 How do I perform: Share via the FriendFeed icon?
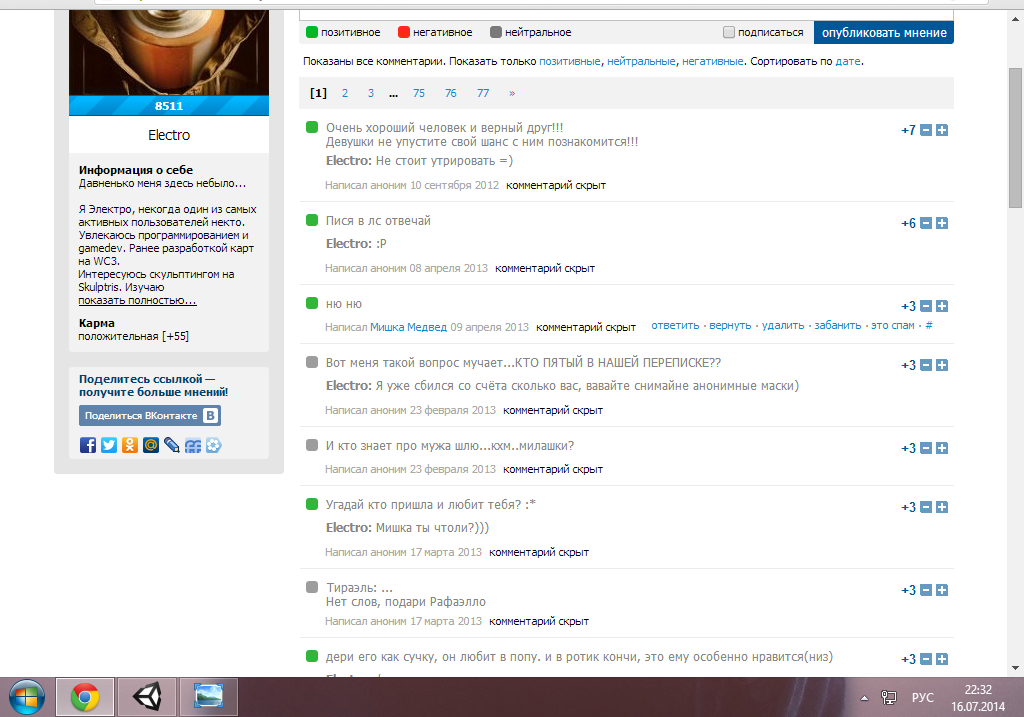coord(193,445)
